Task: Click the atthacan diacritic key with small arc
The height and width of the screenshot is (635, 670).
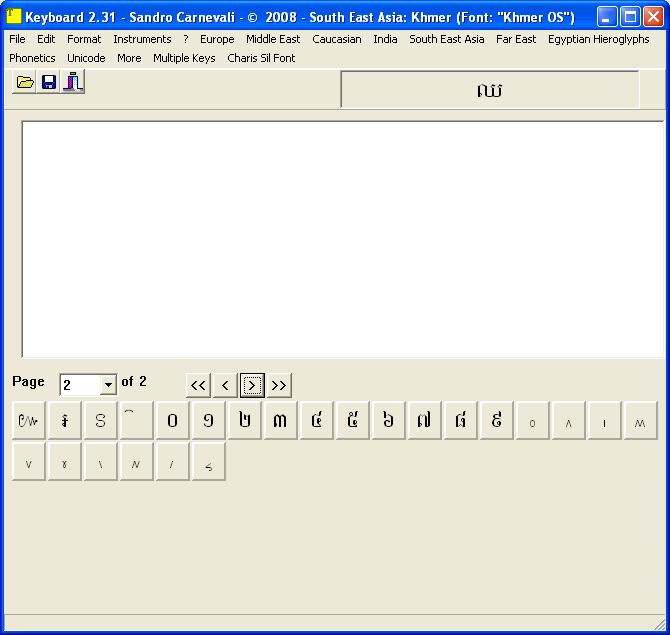Action: click(136, 420)
